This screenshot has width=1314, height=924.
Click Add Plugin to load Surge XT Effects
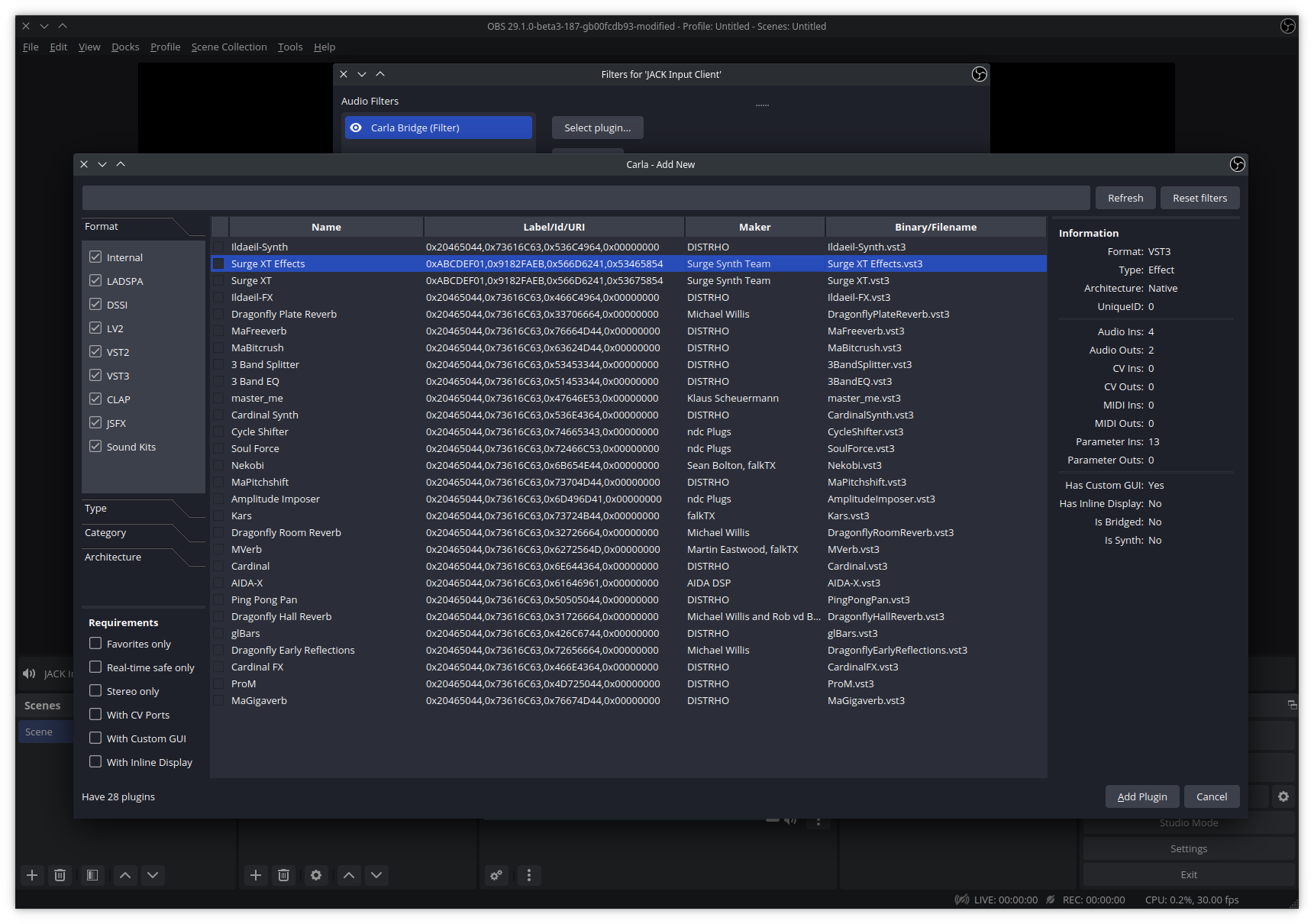coord(1141,796)
